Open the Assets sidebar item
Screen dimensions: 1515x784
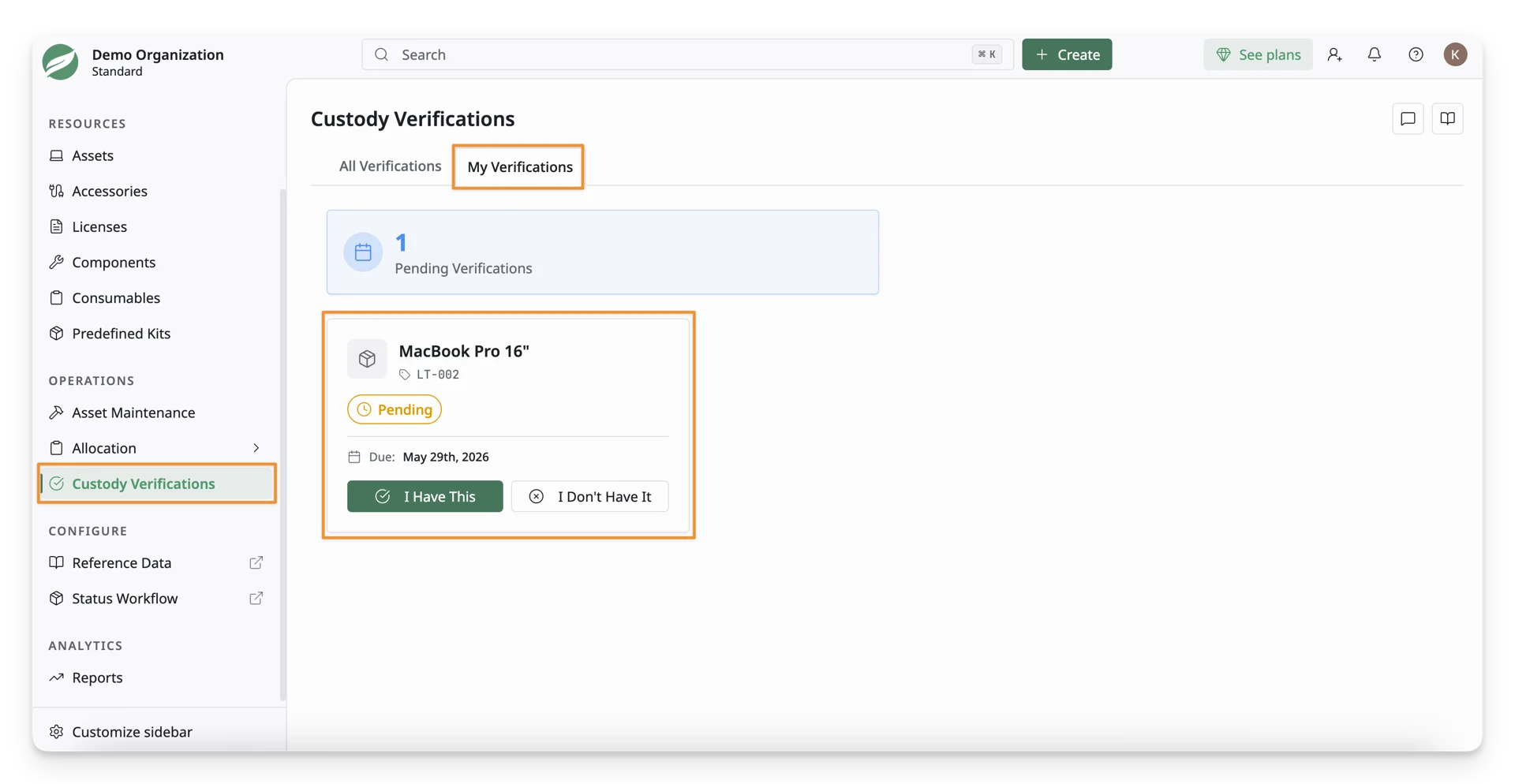click(92, 155)
